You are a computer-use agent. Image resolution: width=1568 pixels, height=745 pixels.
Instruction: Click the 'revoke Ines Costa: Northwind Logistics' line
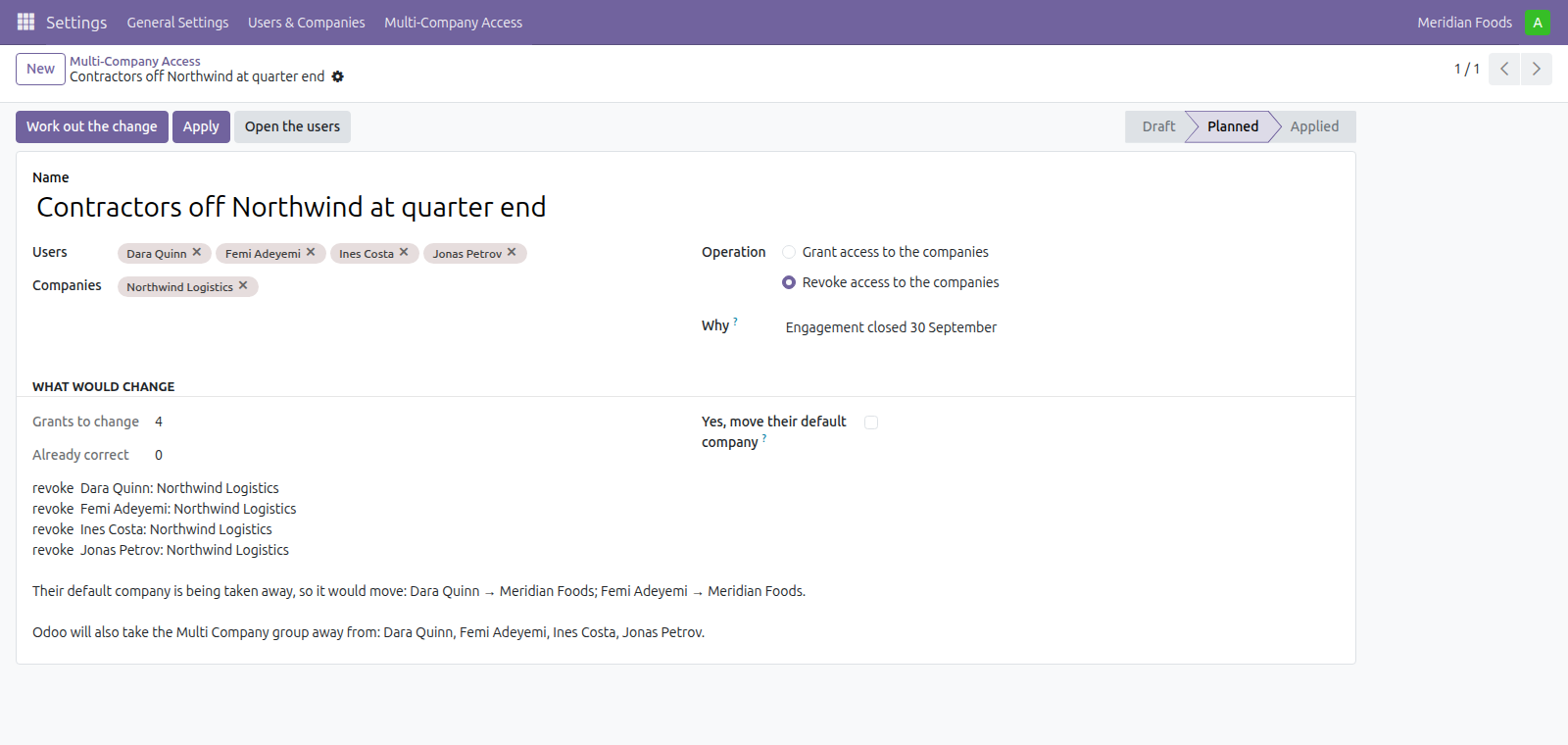coord(152,529)
